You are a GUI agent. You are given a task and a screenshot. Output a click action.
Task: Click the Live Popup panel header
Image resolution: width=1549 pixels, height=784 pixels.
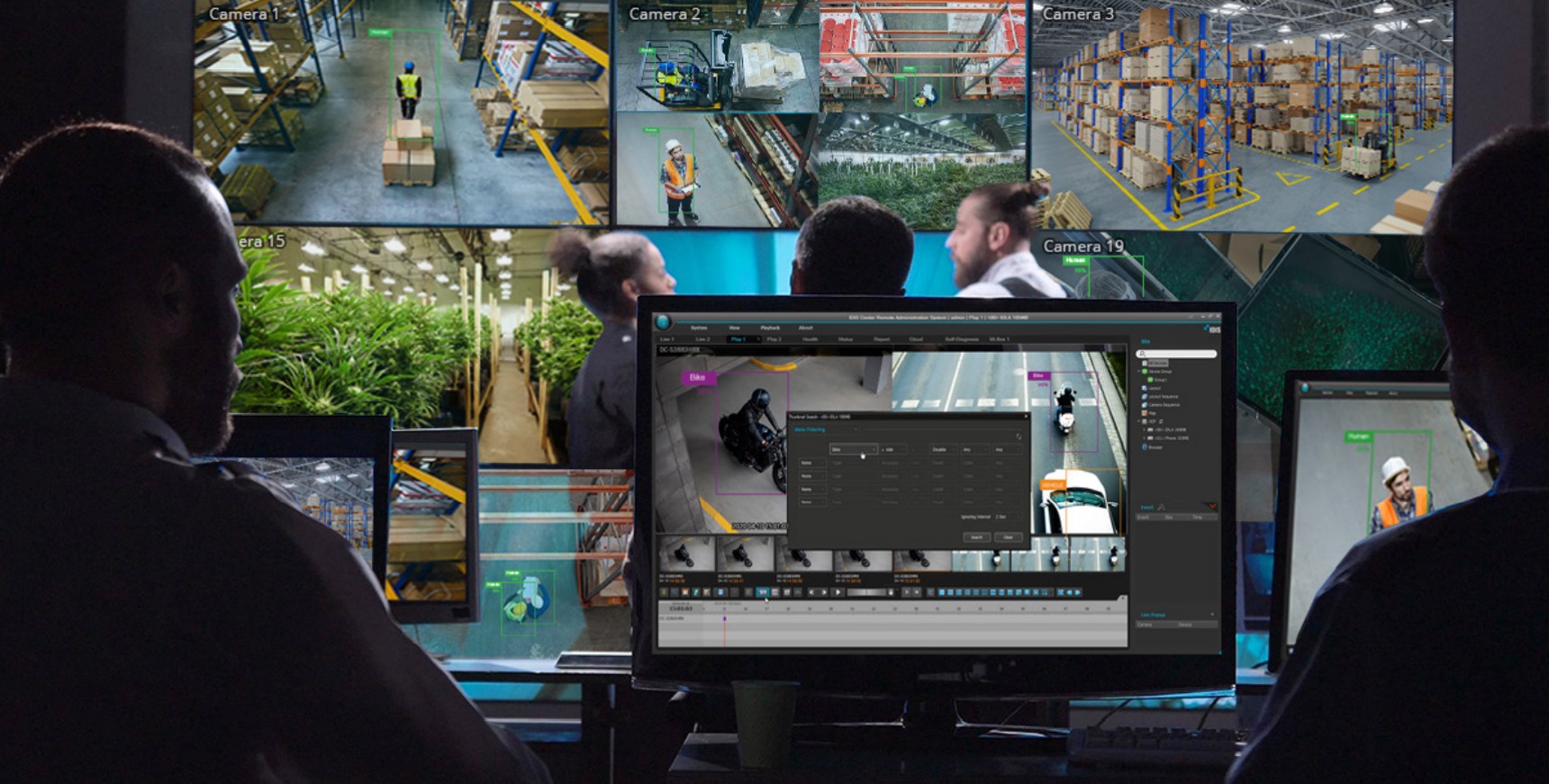pyautogui.click(x=1153, y=615)
